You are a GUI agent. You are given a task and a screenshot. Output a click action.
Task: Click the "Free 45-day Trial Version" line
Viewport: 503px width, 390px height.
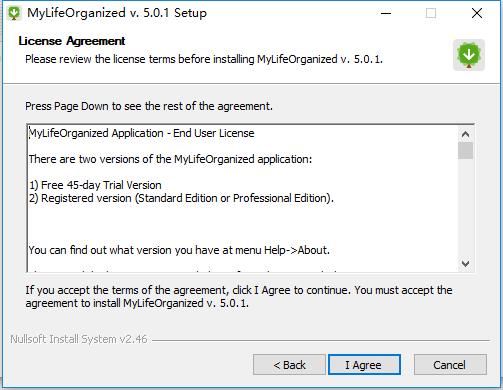click(95, 185)
